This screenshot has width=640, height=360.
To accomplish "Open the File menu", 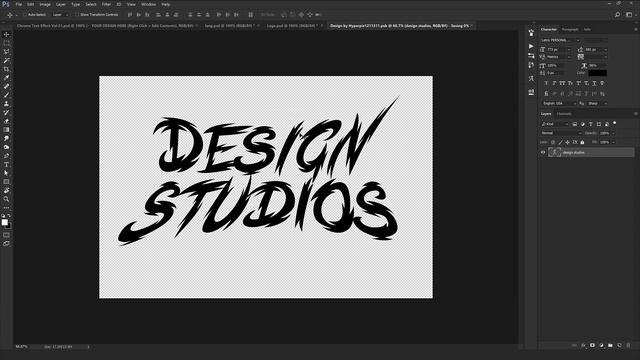I will [19, 4].
